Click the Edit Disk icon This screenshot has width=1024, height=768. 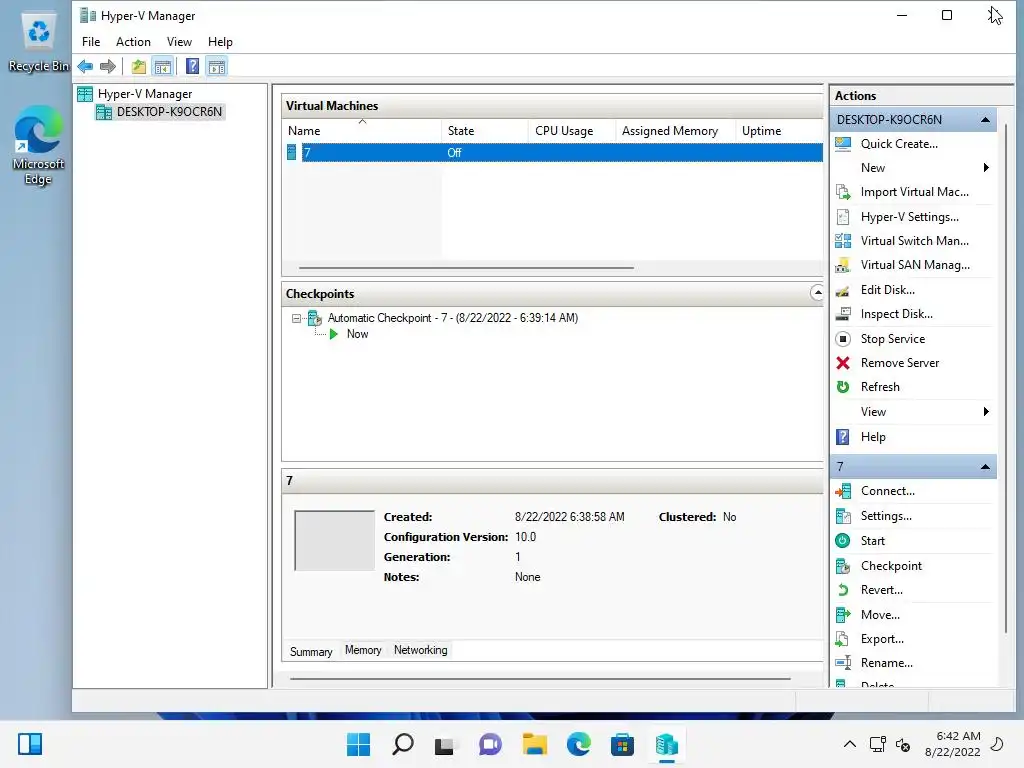843,290
